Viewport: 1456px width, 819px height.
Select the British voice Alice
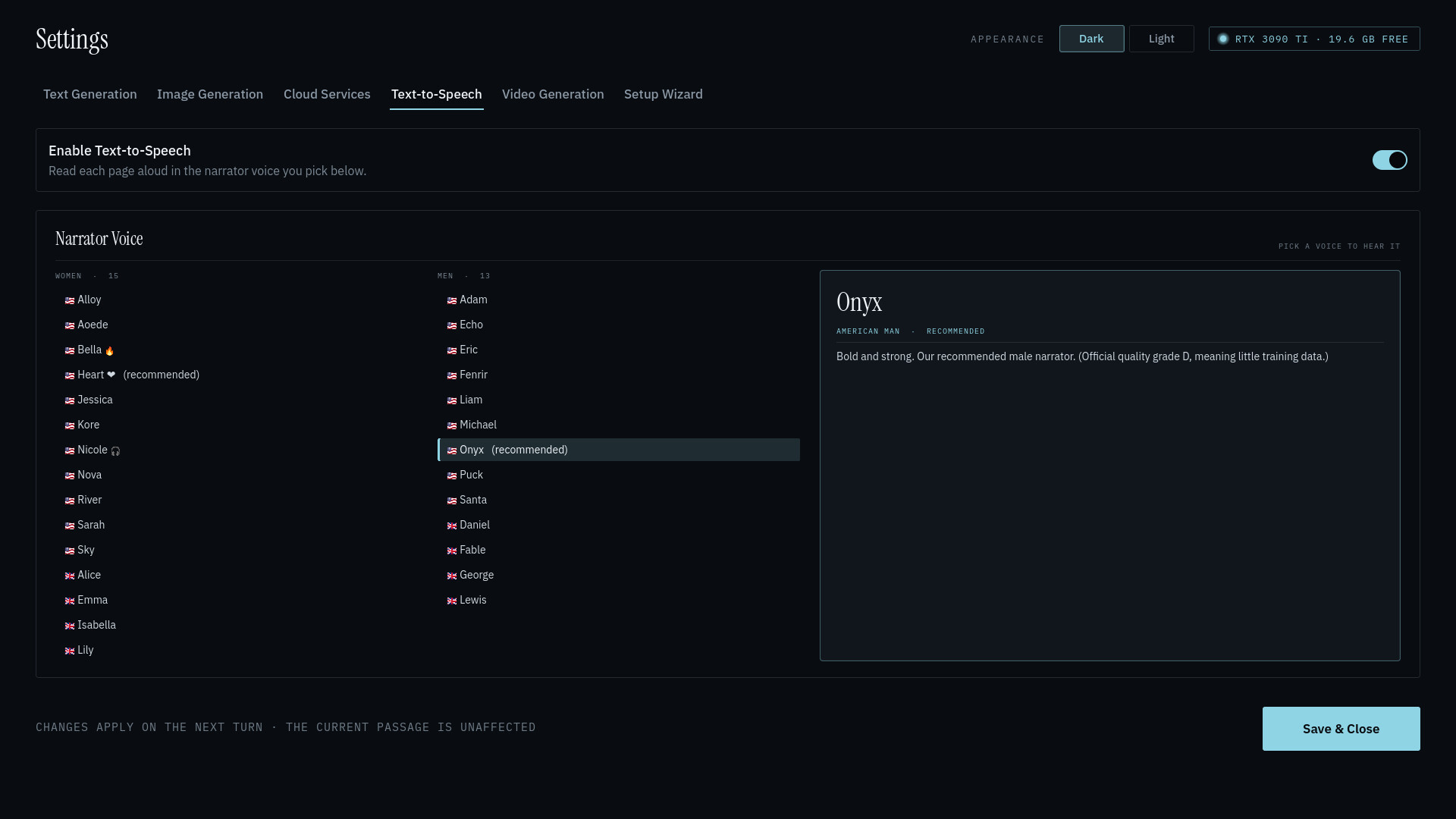coord(237,575)
